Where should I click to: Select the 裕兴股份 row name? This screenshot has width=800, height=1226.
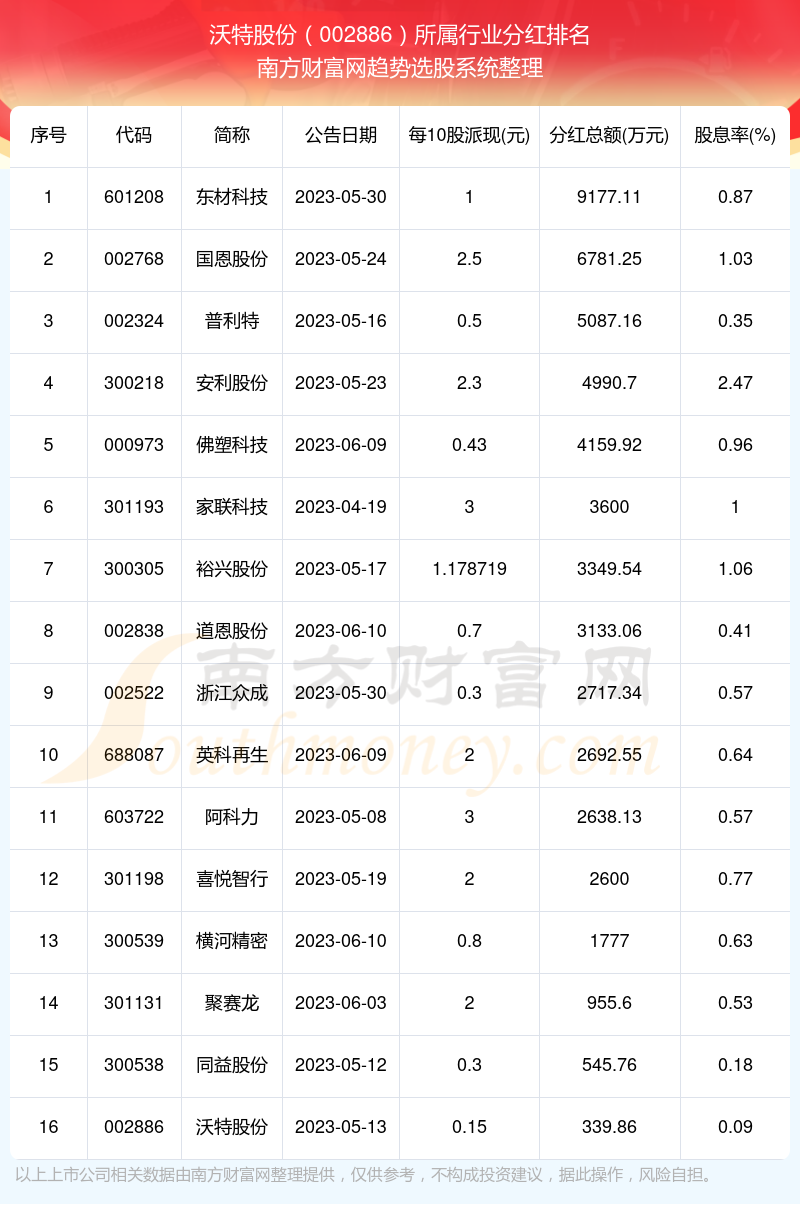click(232, 569)
